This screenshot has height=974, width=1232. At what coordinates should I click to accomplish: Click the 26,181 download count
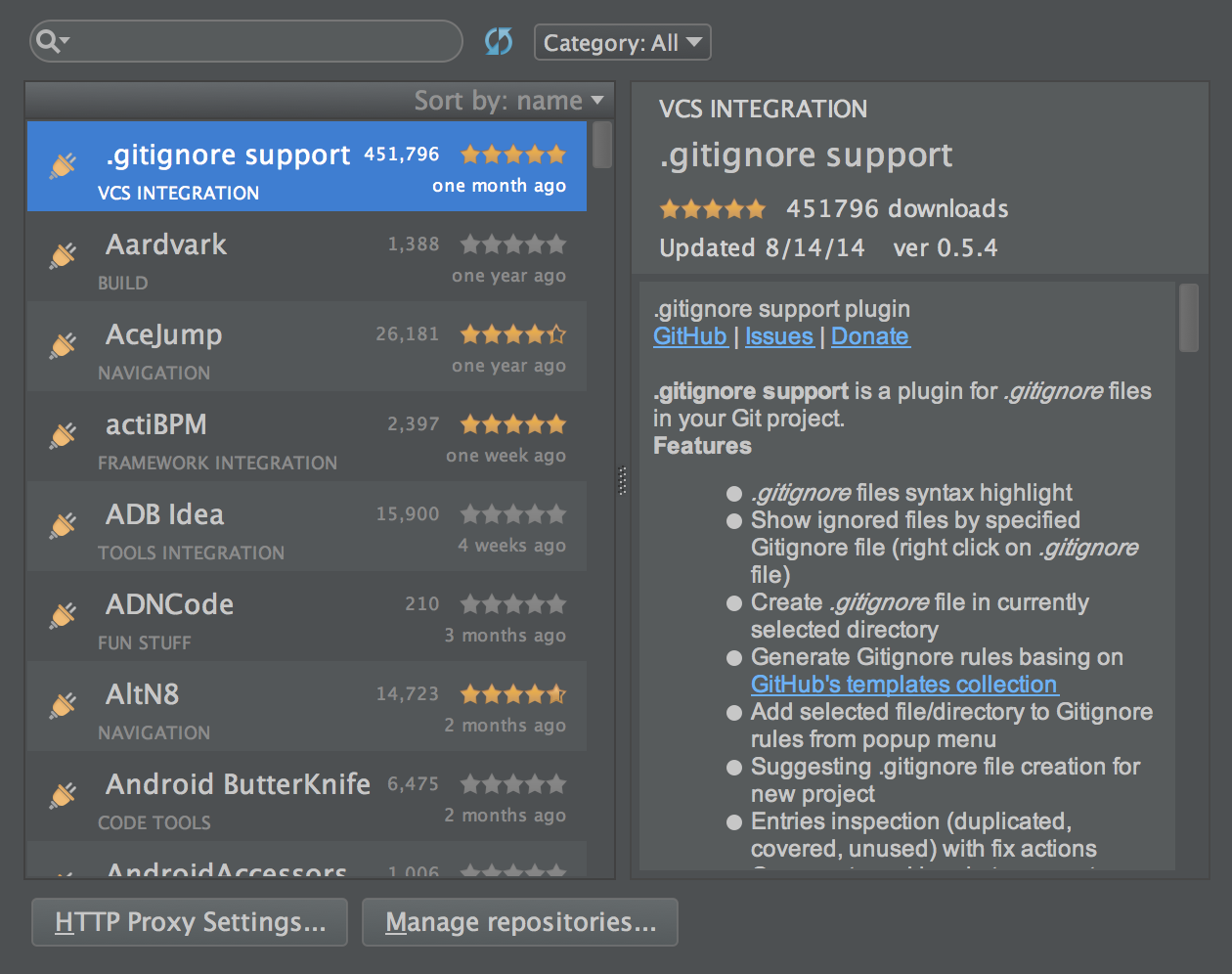tap(408, 334)
